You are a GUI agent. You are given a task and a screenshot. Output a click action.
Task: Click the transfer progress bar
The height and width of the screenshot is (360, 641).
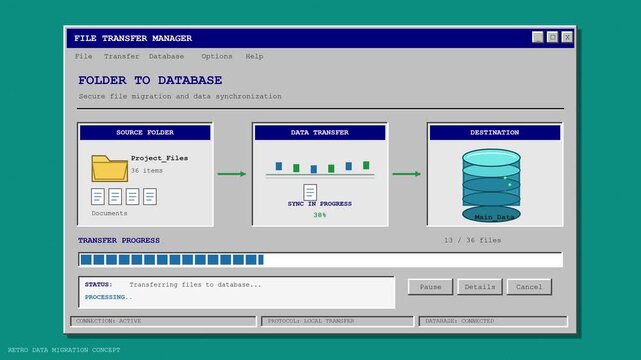click(x=320, y=260)
